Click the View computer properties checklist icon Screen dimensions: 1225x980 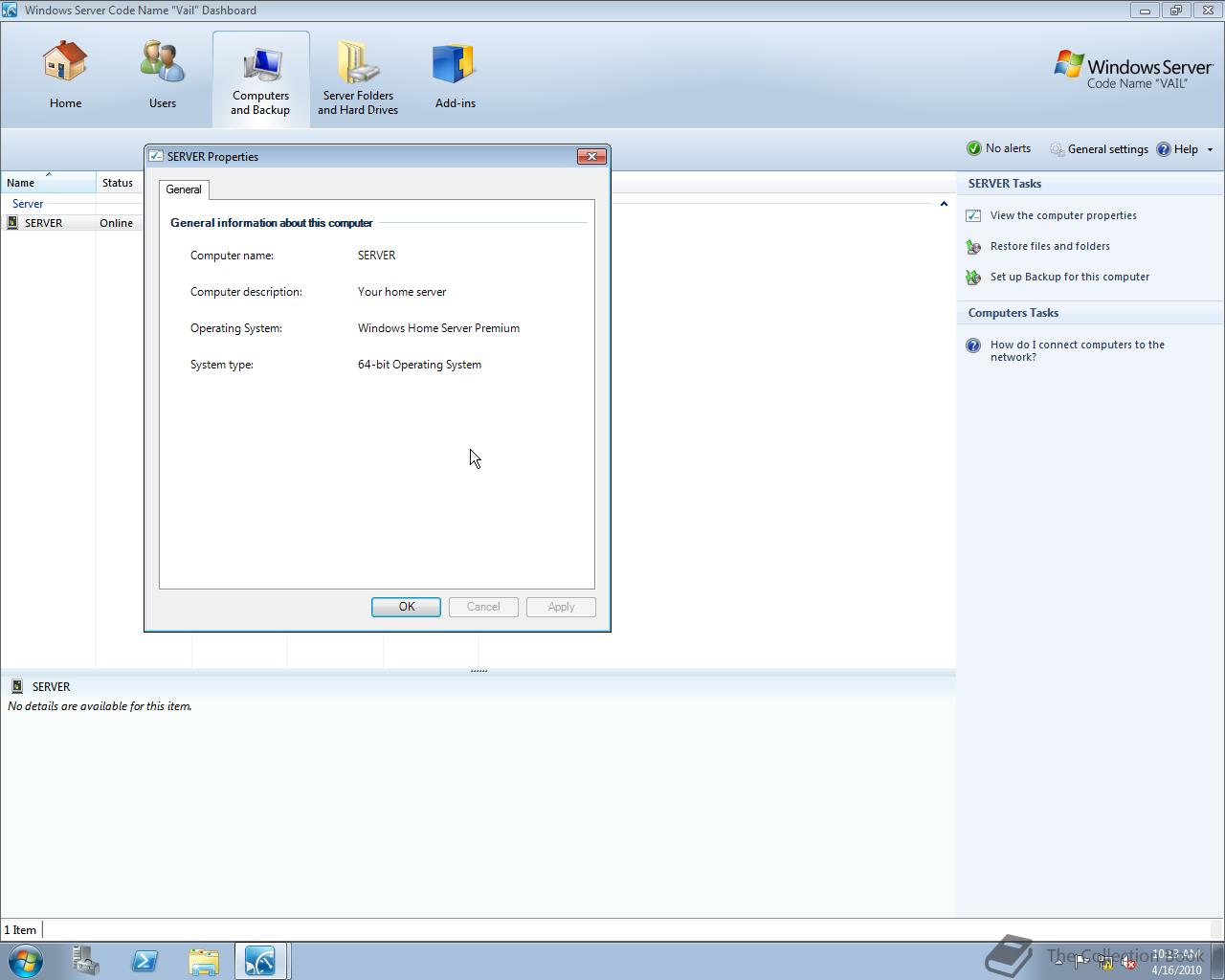(x=973, y=215)
